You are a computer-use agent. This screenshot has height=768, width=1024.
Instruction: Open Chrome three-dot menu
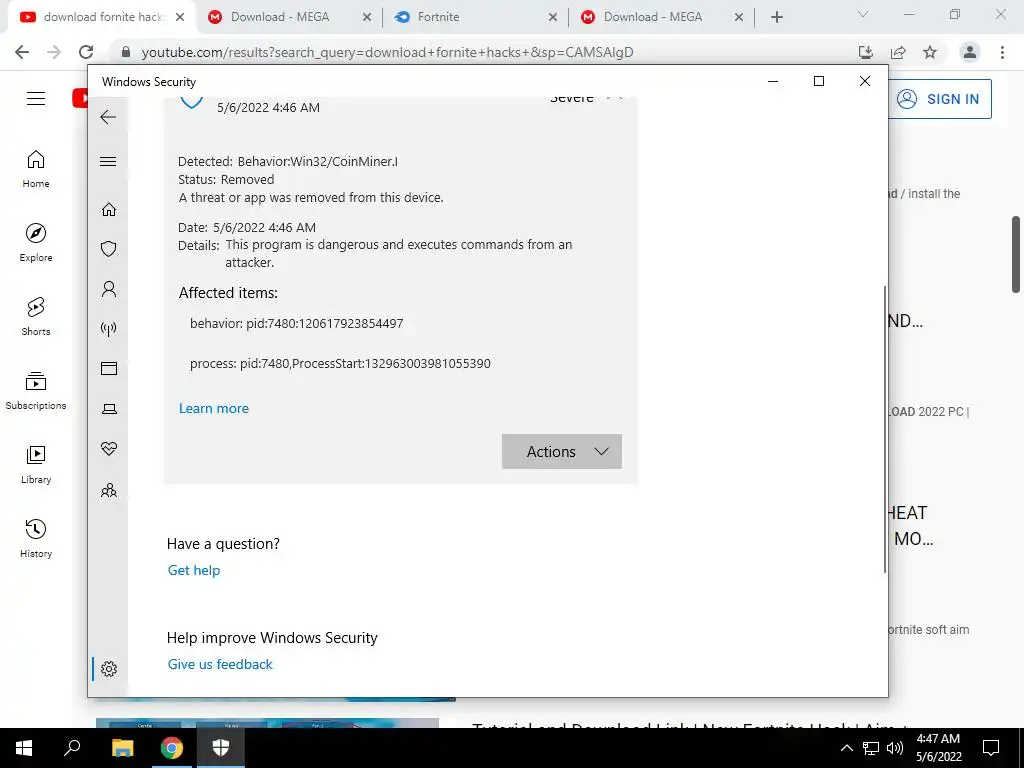[1002, 52]
